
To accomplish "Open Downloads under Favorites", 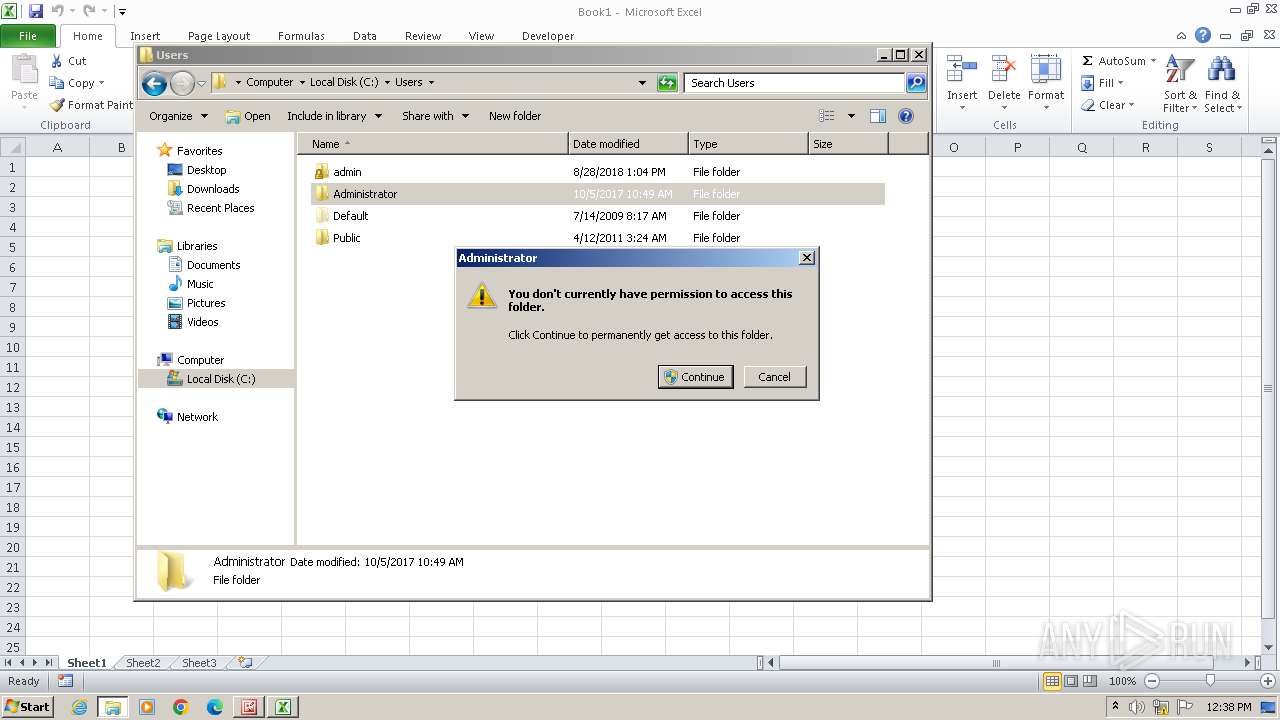I will pyautogui.click(x=212, y=189).
